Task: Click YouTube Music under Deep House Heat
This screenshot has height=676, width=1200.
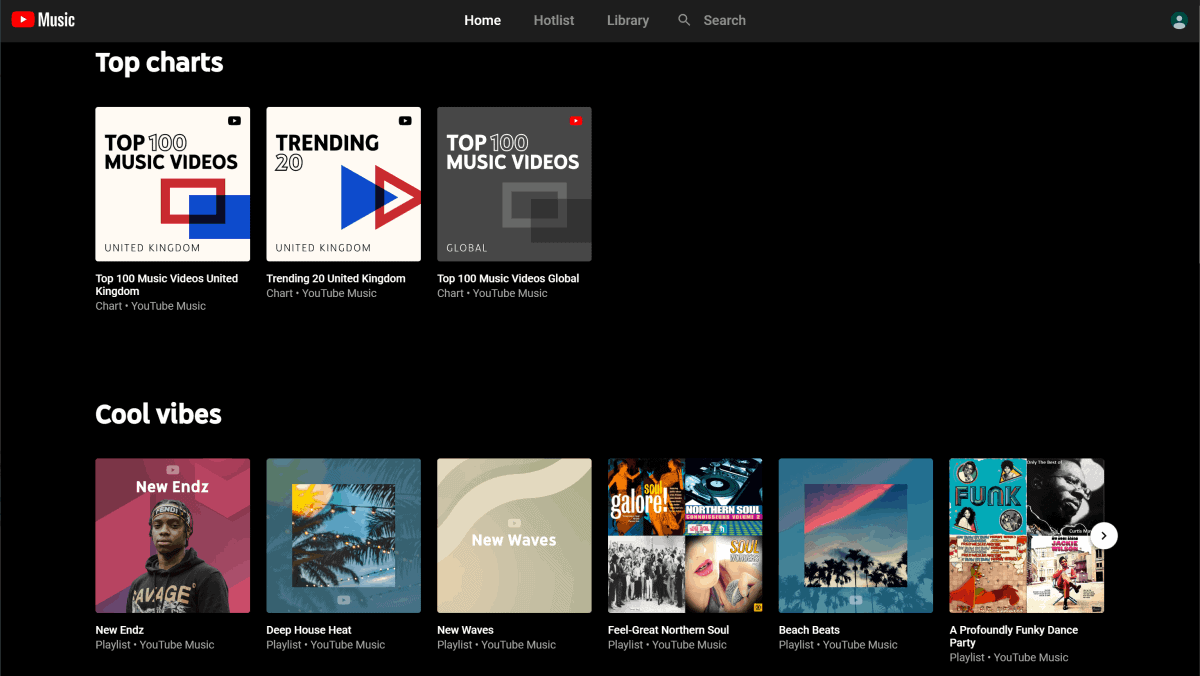Action: (348, 645)
